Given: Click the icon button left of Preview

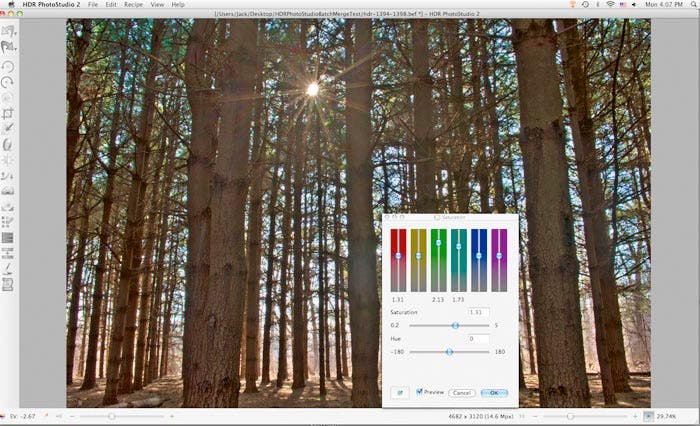Looking at the screenshot, I should click(x=400, y=392).
